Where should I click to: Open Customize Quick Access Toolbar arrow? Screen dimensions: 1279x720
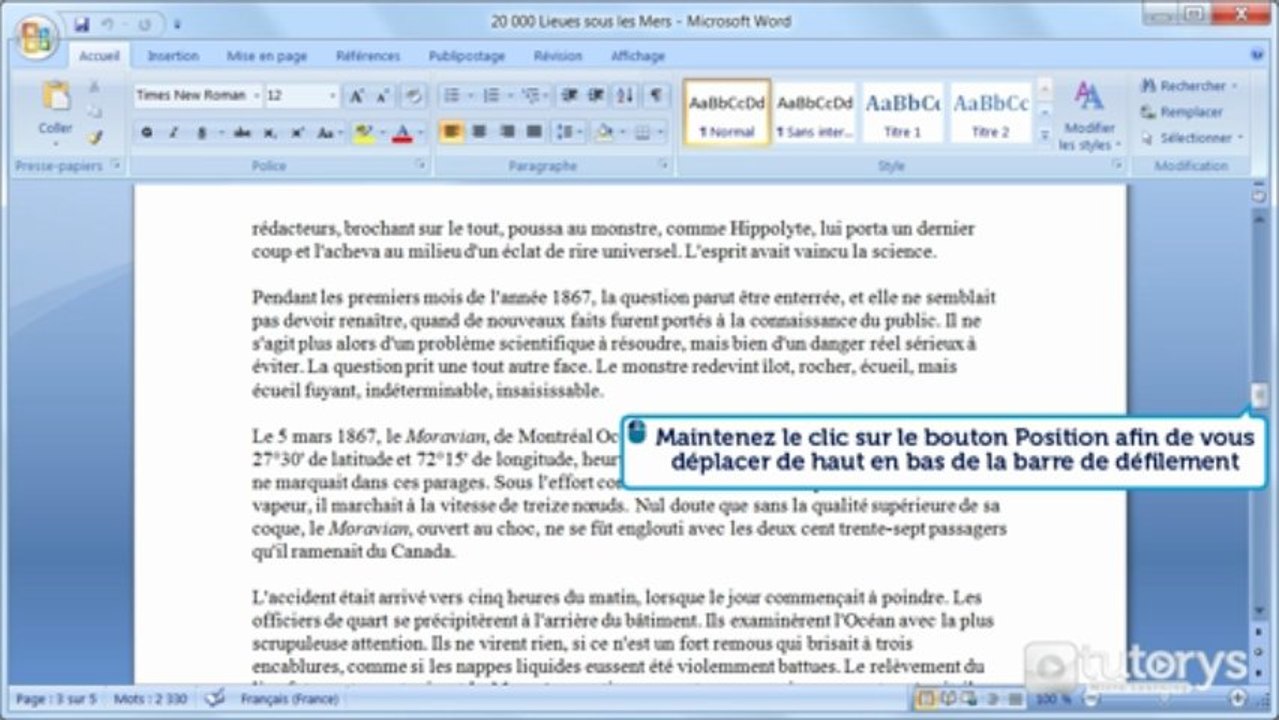point(177,25)
